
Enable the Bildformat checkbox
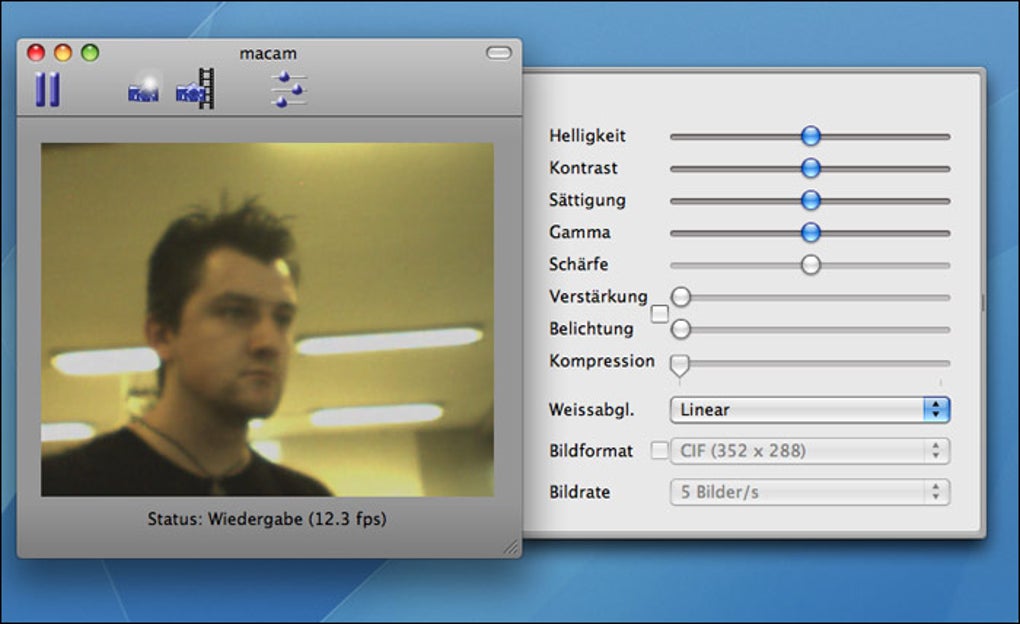coord(660,450)
